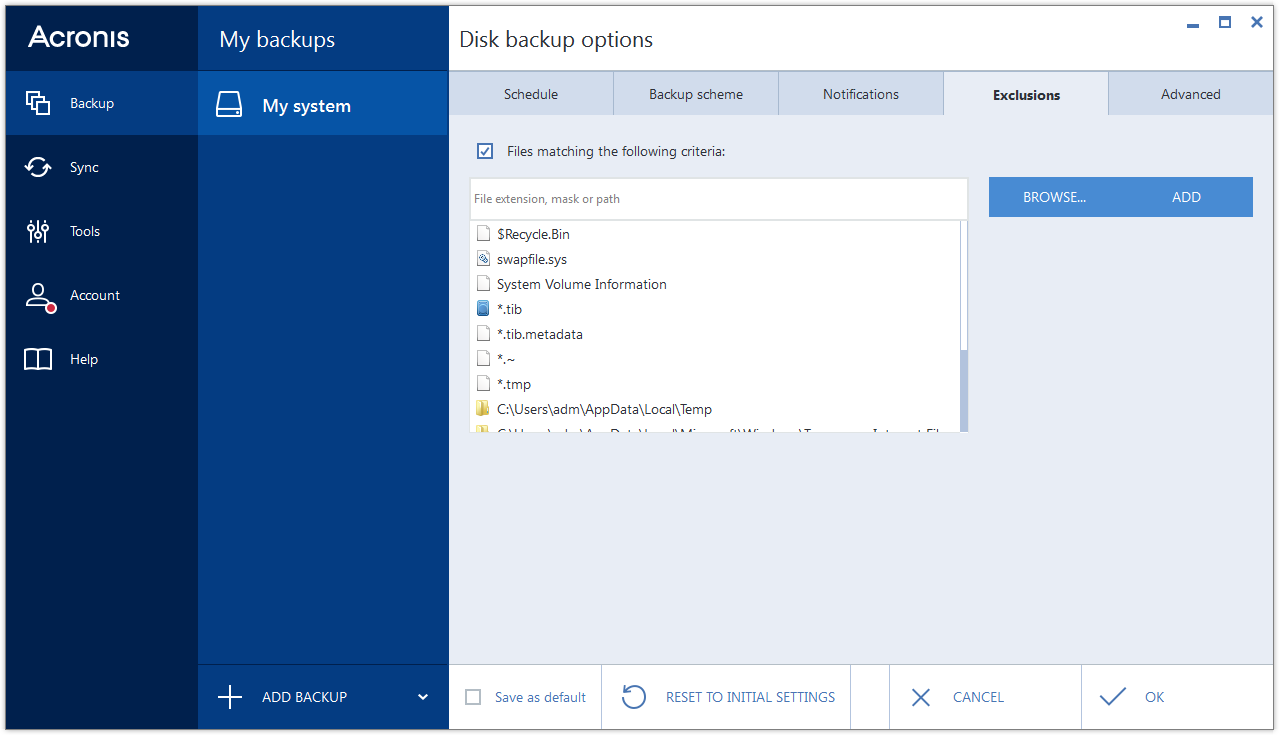1279x735 pixels.
Task: Click the Acronis logo
Action: (x=79, y=37)
